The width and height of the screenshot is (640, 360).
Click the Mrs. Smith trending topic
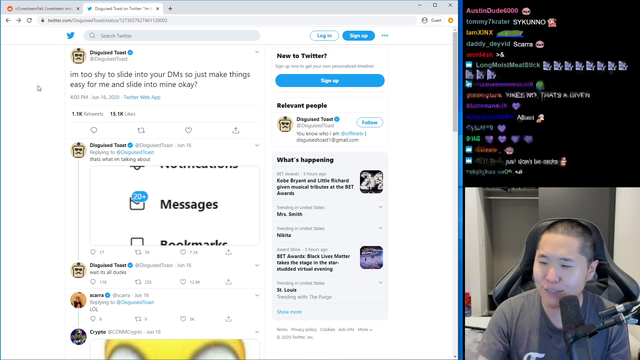(289, 214)
